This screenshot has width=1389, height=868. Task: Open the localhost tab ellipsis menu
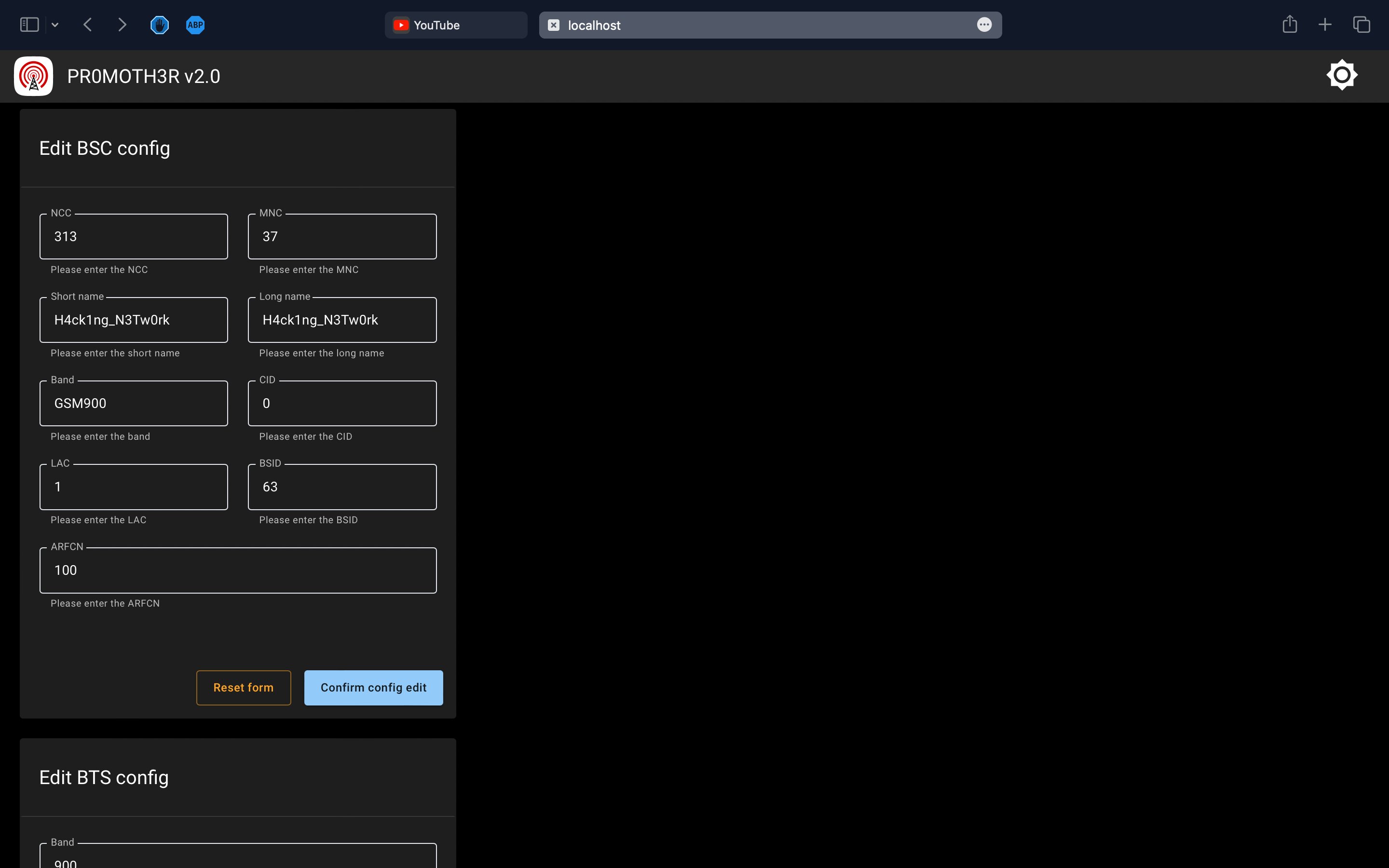[984, 25]
